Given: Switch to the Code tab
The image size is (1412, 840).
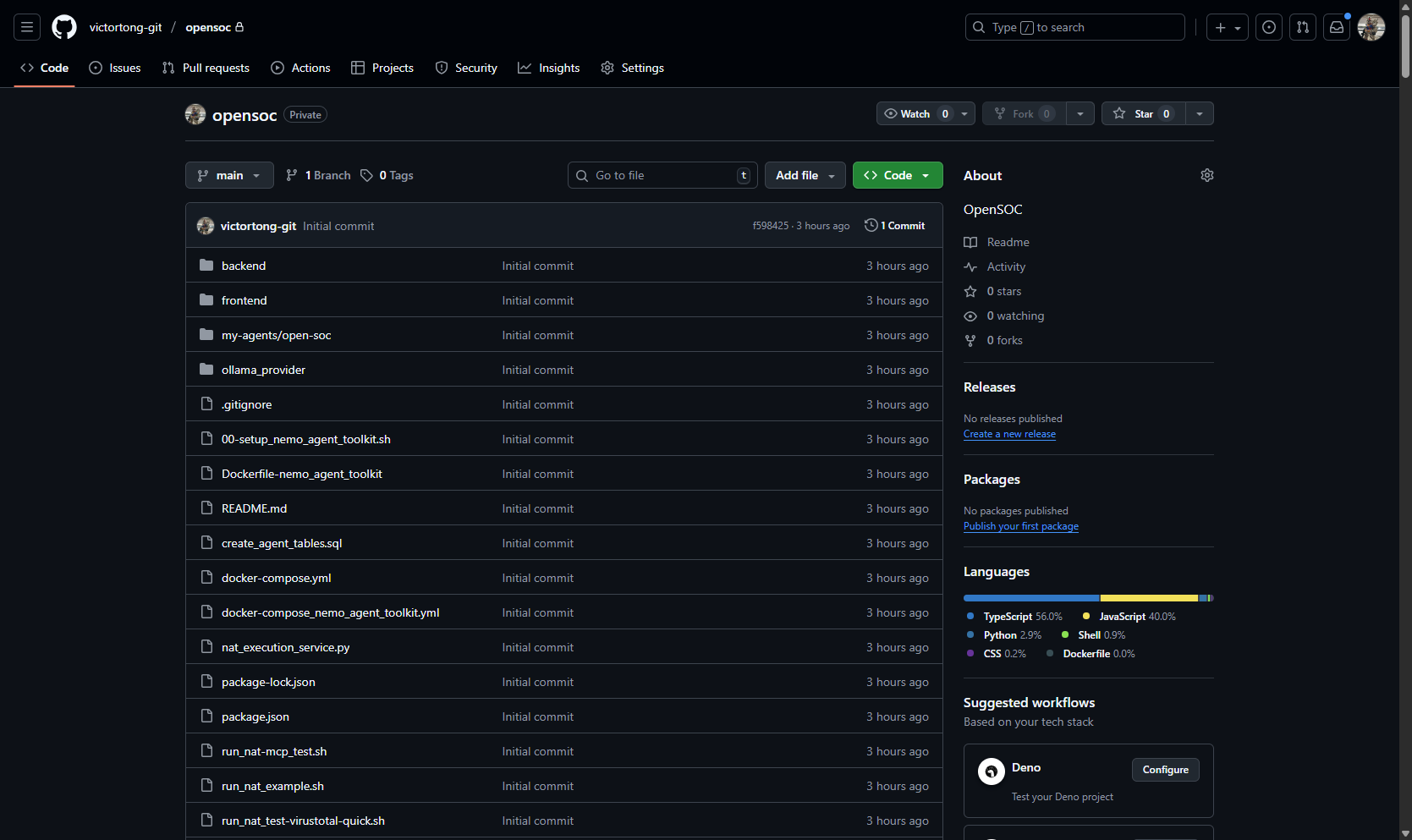Looking at the screenshot, I should pyautogui.click(x=45, y=68).
